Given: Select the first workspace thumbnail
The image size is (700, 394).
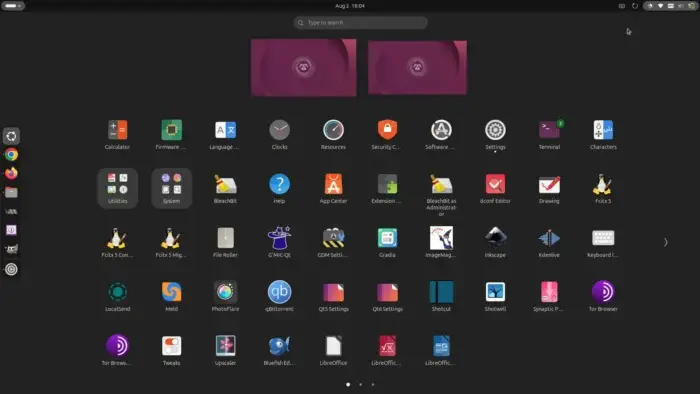Looking at the screenshot, I should click(304, 67).
